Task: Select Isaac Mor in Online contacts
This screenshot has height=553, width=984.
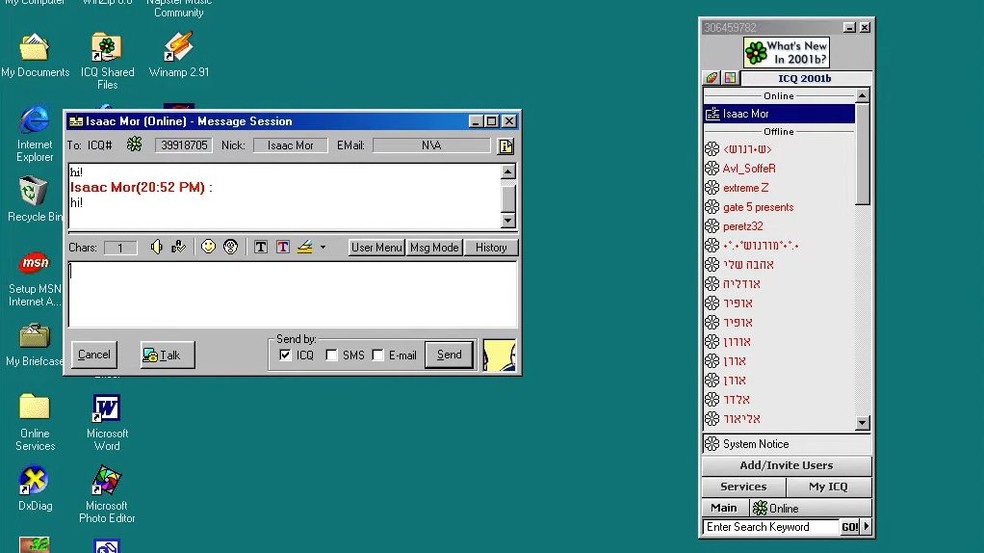Action: pos(779,114)
